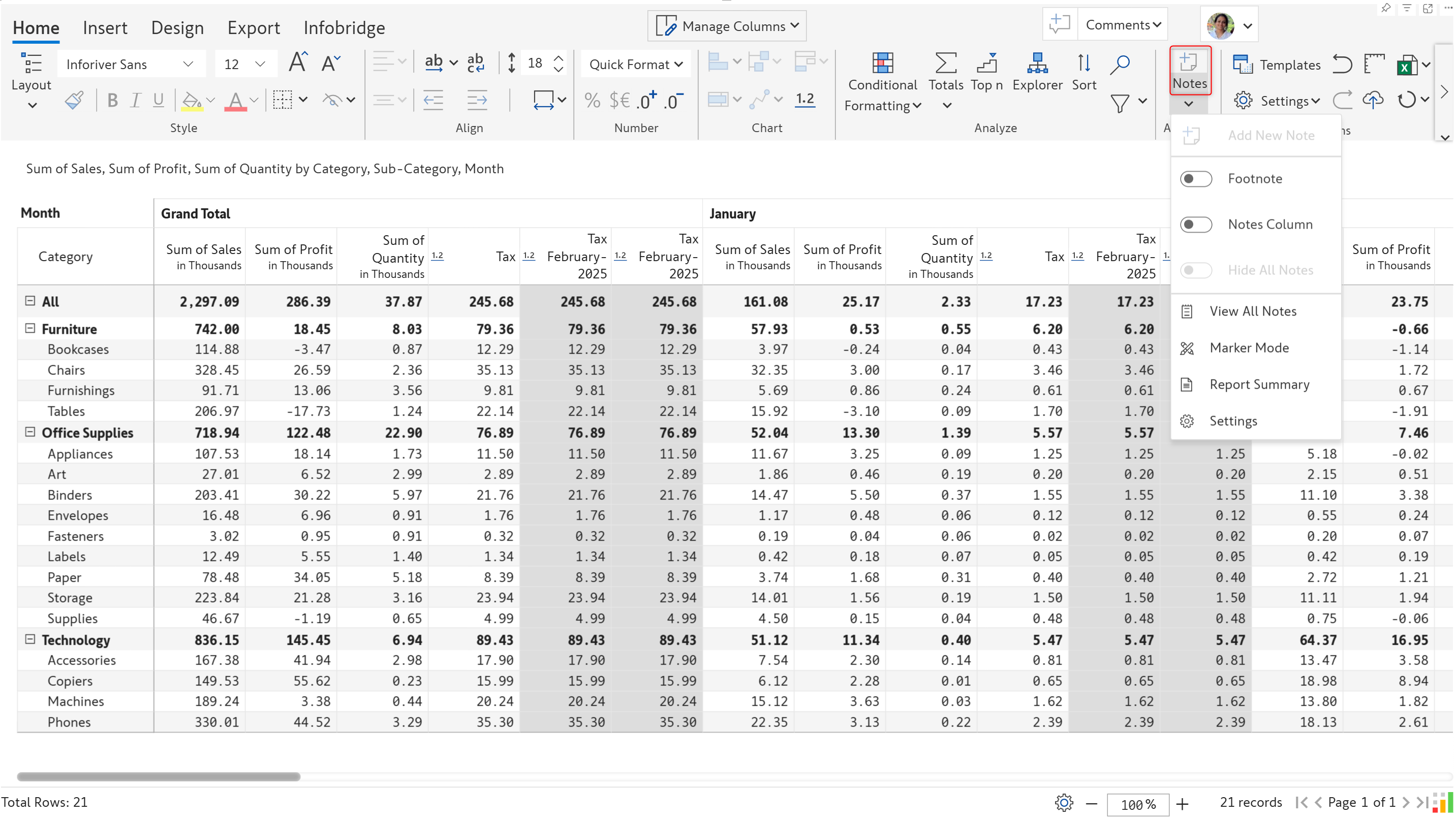Click the format painter brush icon
The height and width of the screenshot is (819, 1456).
click(x=75, y=101)
